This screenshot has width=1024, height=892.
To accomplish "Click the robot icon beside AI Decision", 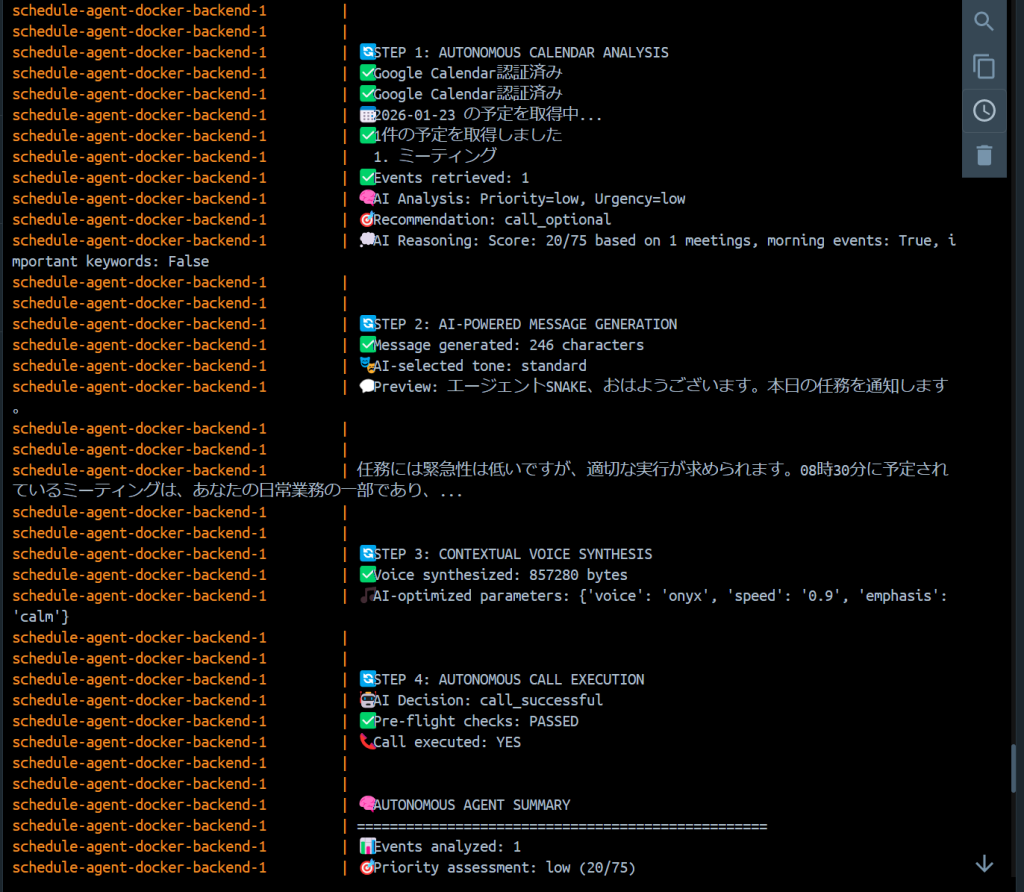I will pyautogui.click(x=366, y=700).
